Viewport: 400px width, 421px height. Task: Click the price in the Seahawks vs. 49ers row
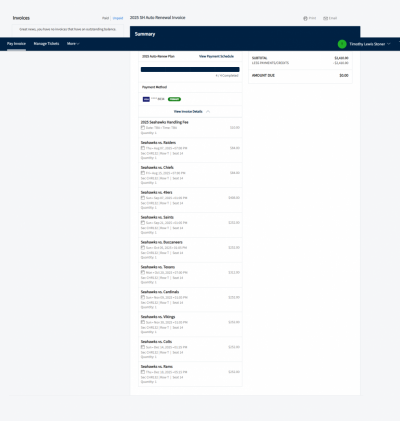(234, 198)
